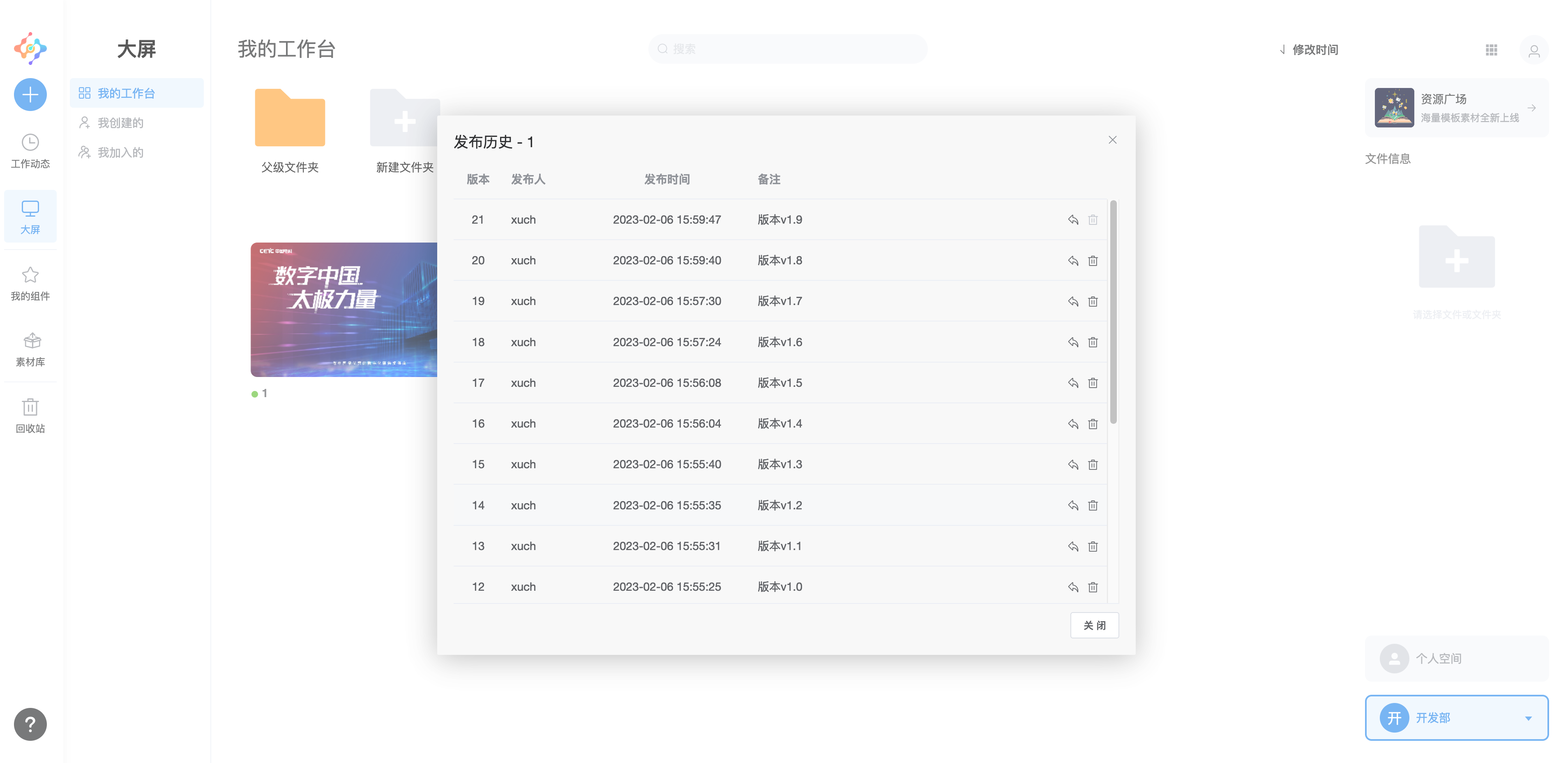Image resolution: width=1568 pixels, height=763 pixels.
Task: Click the 发布时间 column header
Action: click(x=666, y=179)
